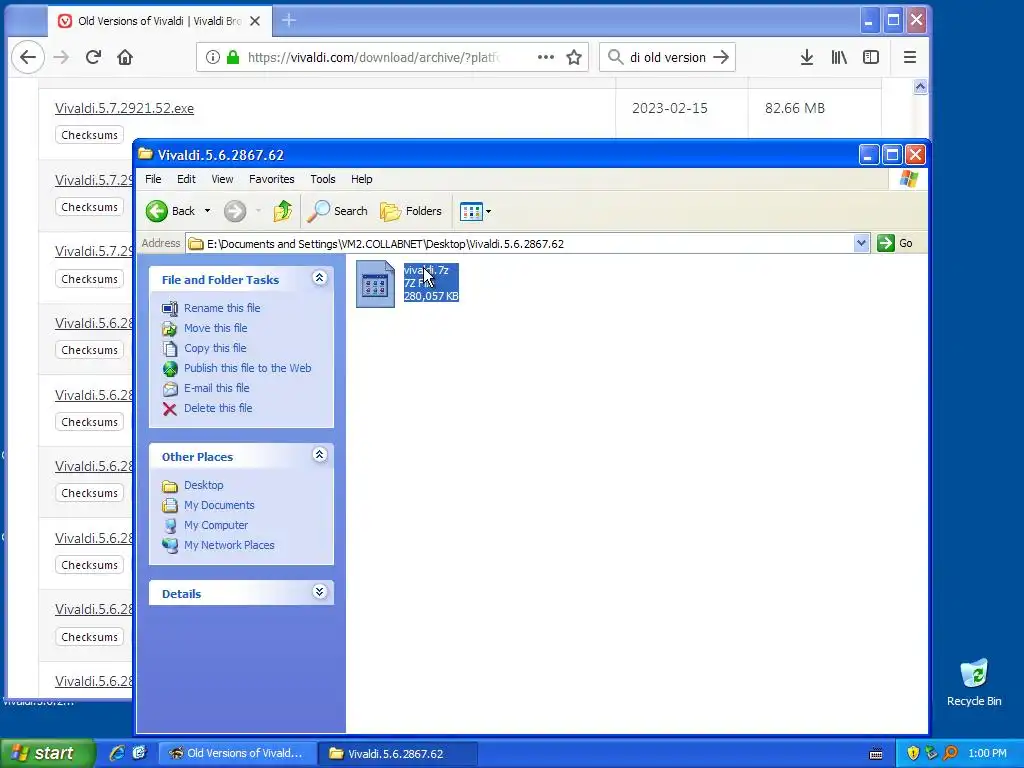This screenshot has width=1024, height=768.
Task: Click the Back button in Explorer
Action: point(170,211)
